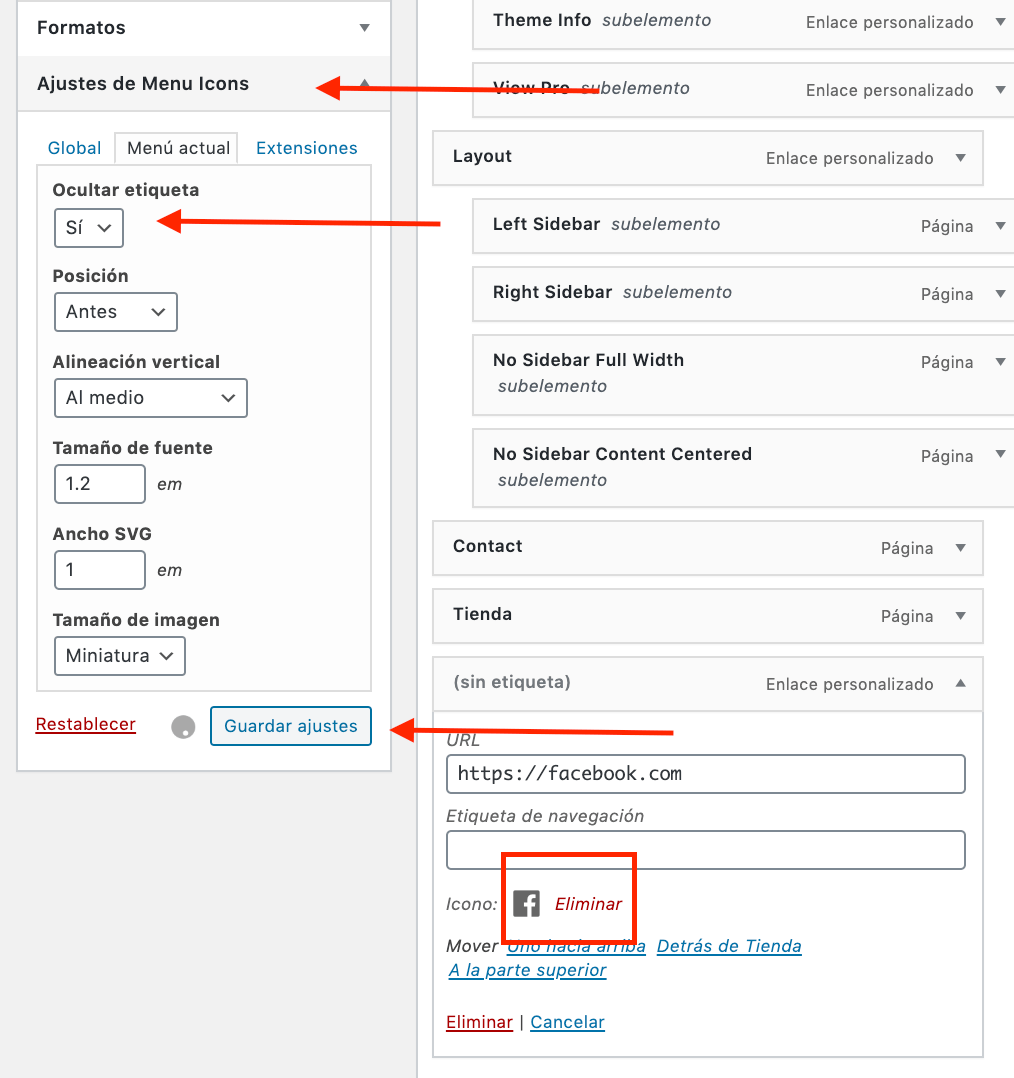Collapse the Ajustes de Menu Icons panel
Image resolution: width=1014 pixels, height=1078 pixels.
(364, 83)
